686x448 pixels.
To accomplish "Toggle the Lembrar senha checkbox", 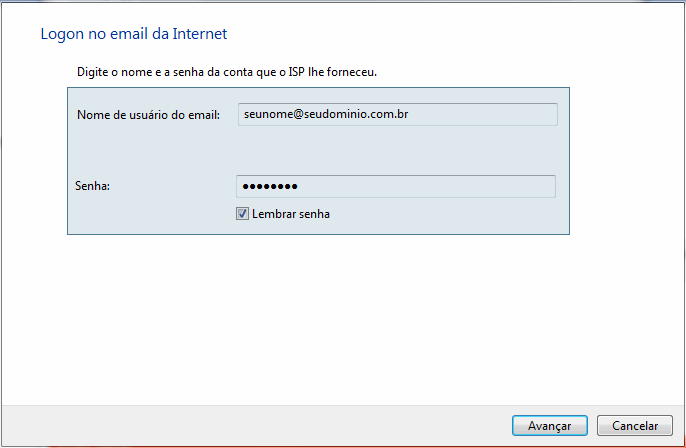I will click(x=242, y=214).
